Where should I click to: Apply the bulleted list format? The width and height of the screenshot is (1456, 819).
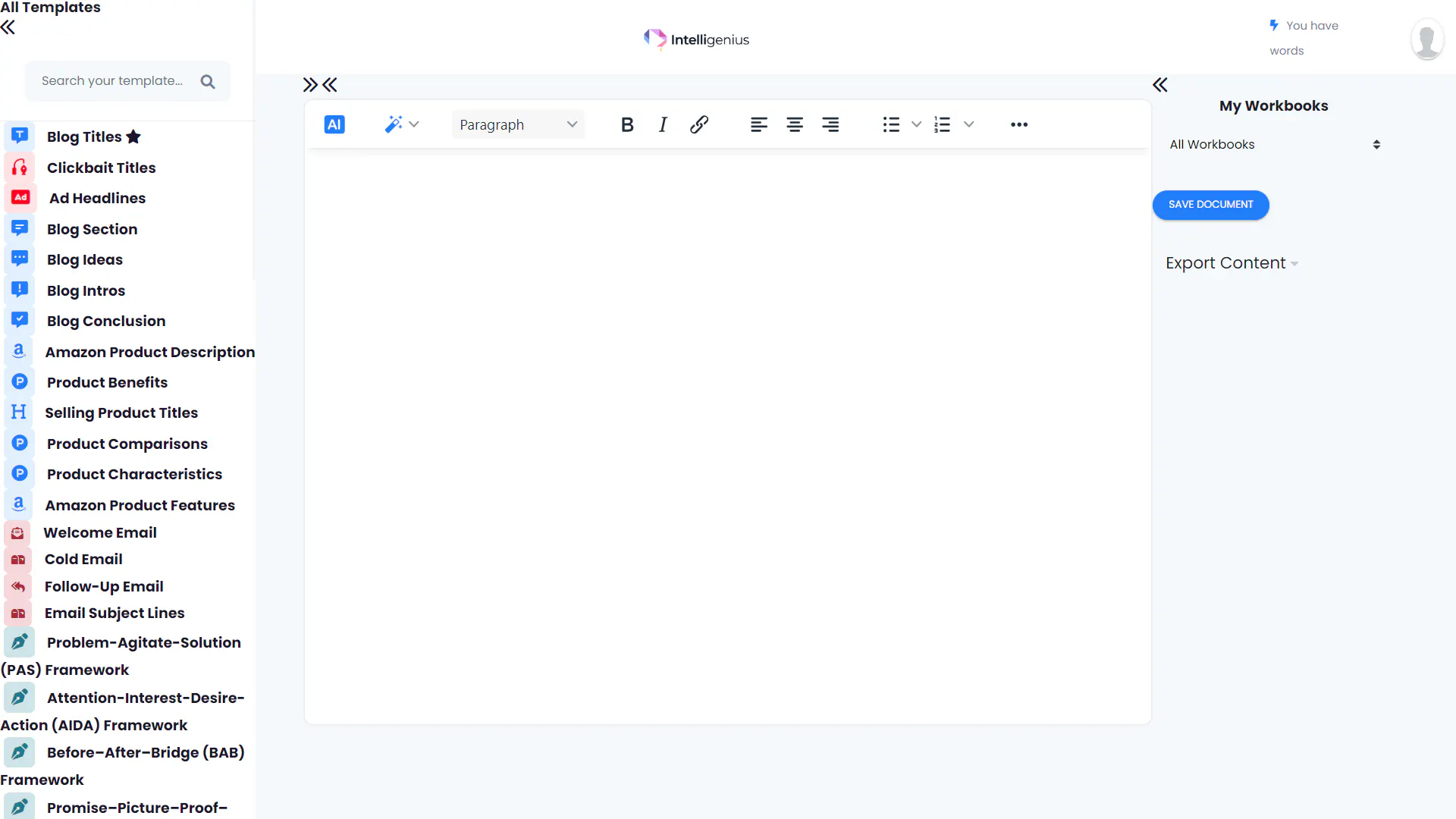[891, 124]
